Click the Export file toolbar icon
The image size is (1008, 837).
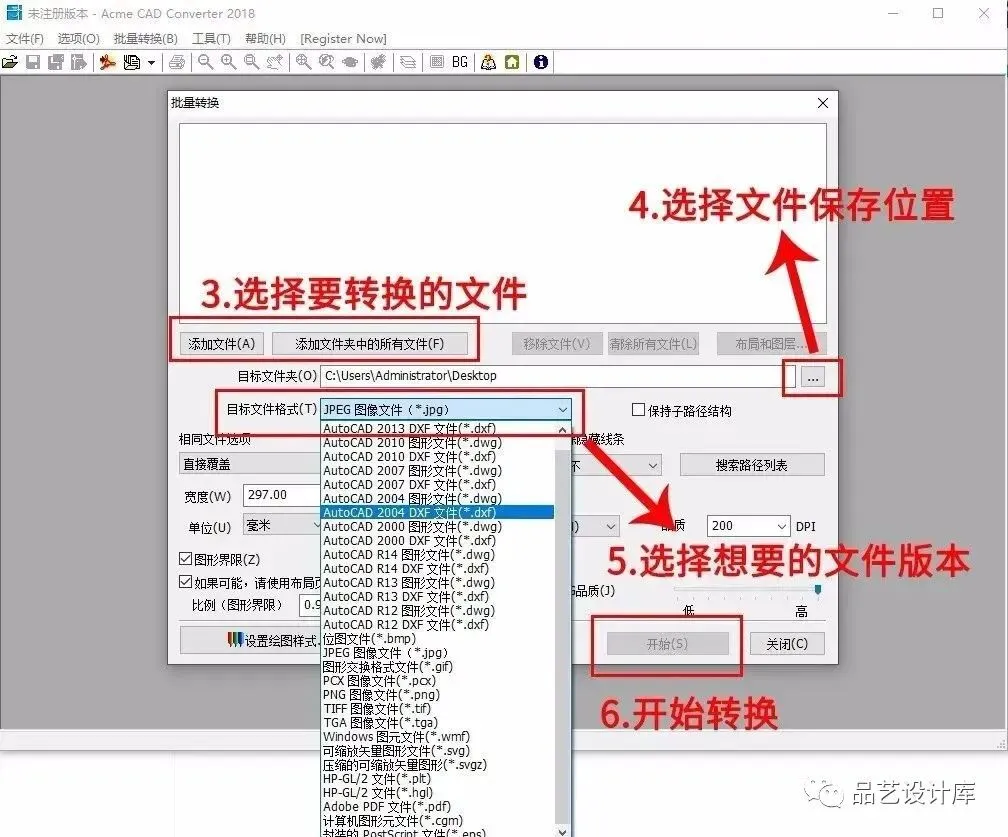click(x=78, y=62)
